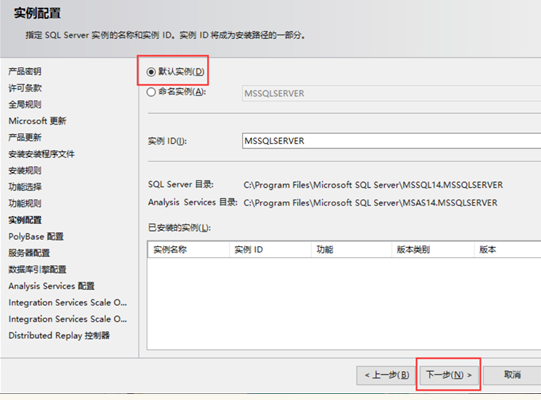Open 产品密钥 step in sidebar
The height and width of the screenshot is (400, 541).
point(25,71)
